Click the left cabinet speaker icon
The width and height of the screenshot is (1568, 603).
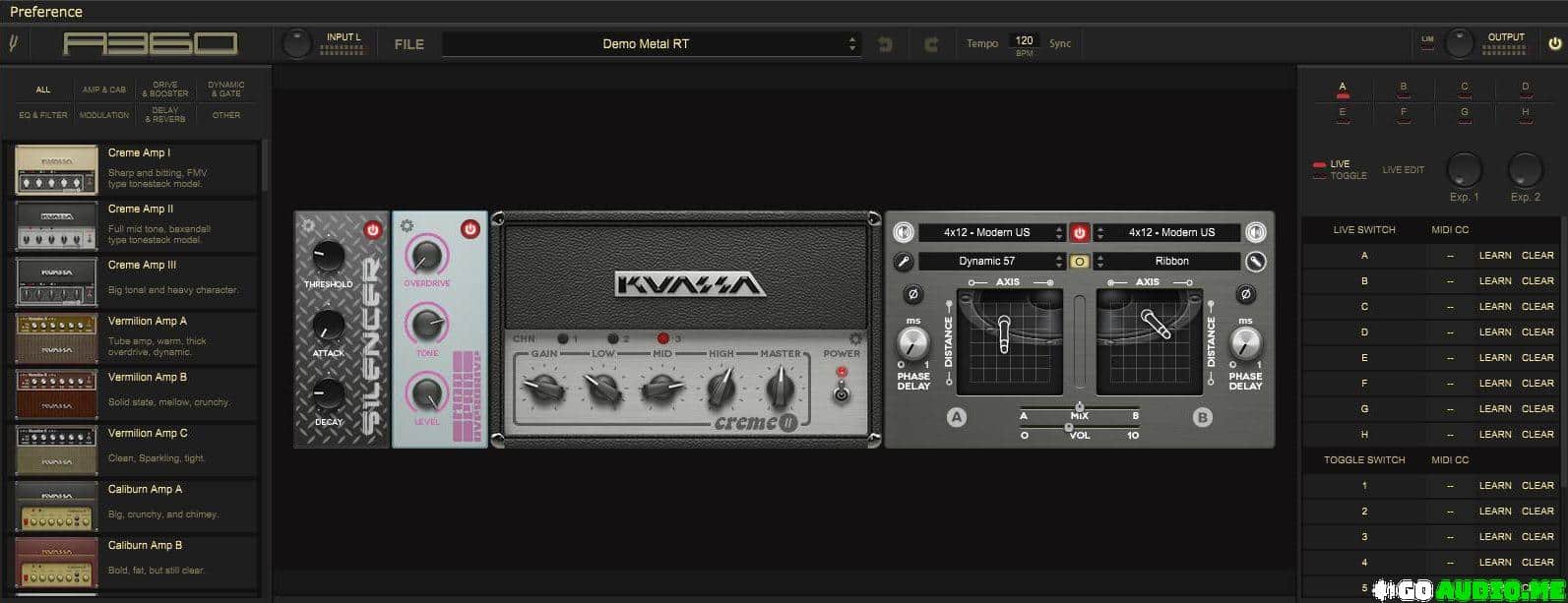pyautogui.click(x=903, y=233)
